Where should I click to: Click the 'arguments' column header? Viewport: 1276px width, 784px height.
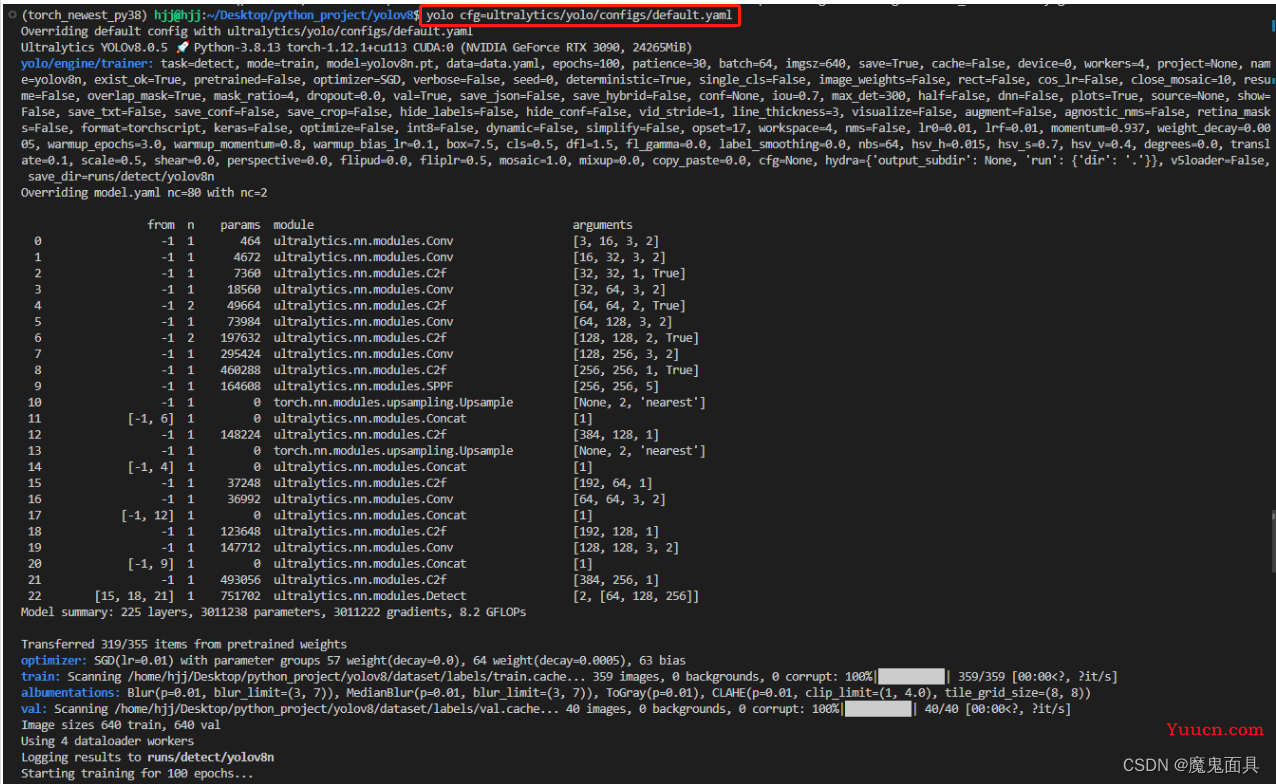pyautogui.click(x=602, y=225)
